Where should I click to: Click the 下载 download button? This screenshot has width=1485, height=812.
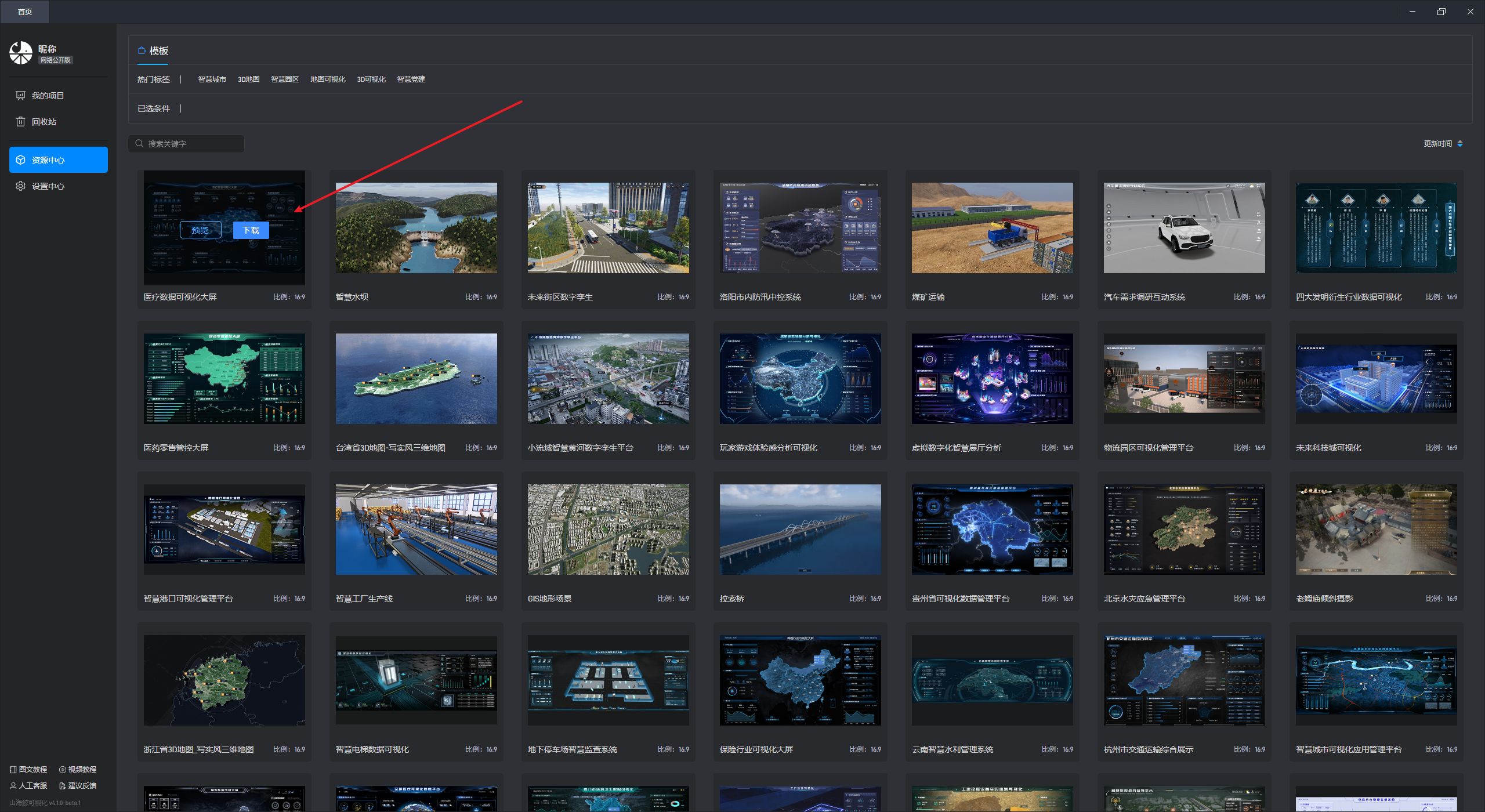coord(251,230)
